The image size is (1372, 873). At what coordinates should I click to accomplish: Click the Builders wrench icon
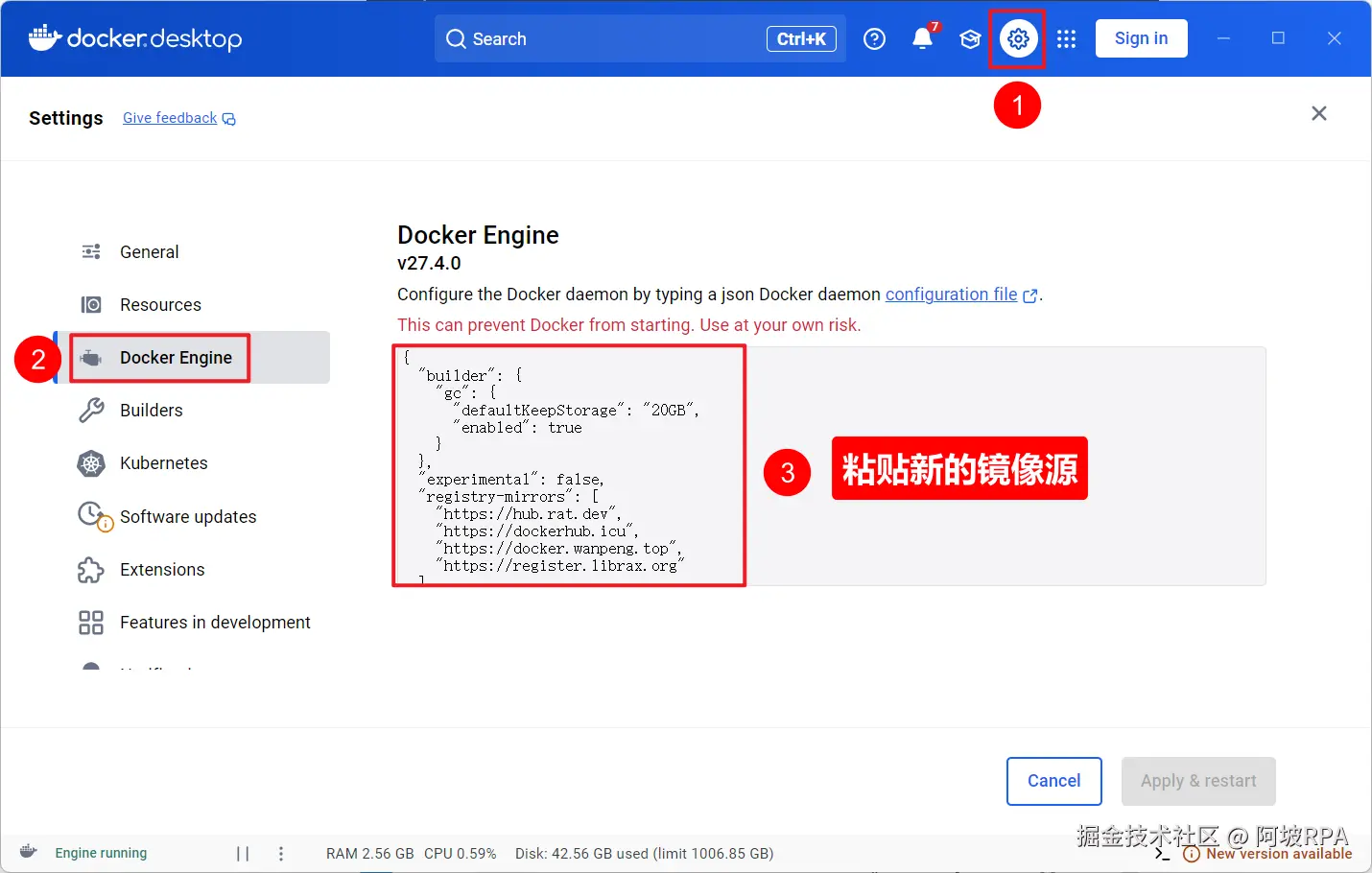(x=91, y=411)
